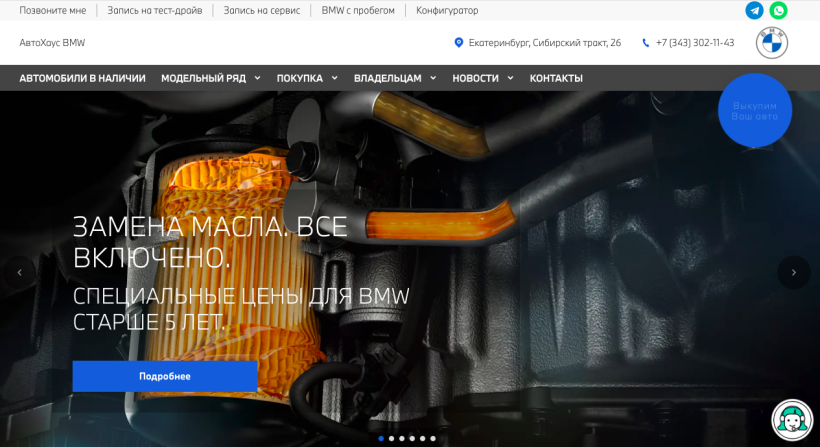The image size is (820, 447).
Task: Expand the Модельный ряд chevron
Action: coord(257,78)
